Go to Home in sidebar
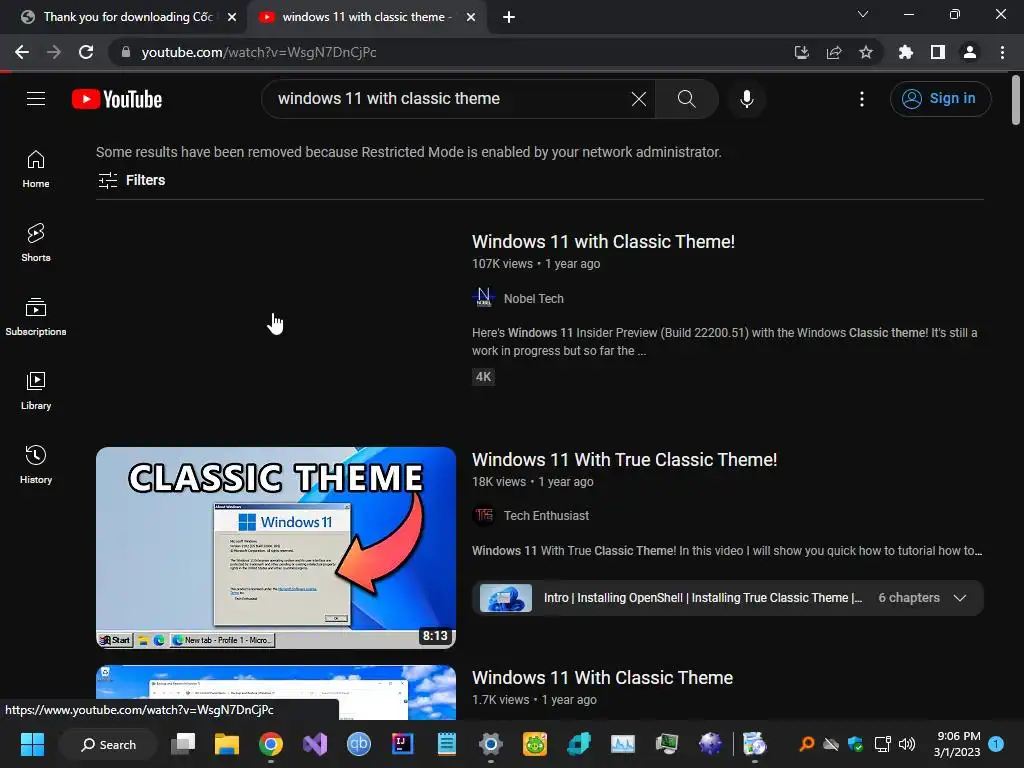This screenshot has width=1024, height=768. coord(36,169)
